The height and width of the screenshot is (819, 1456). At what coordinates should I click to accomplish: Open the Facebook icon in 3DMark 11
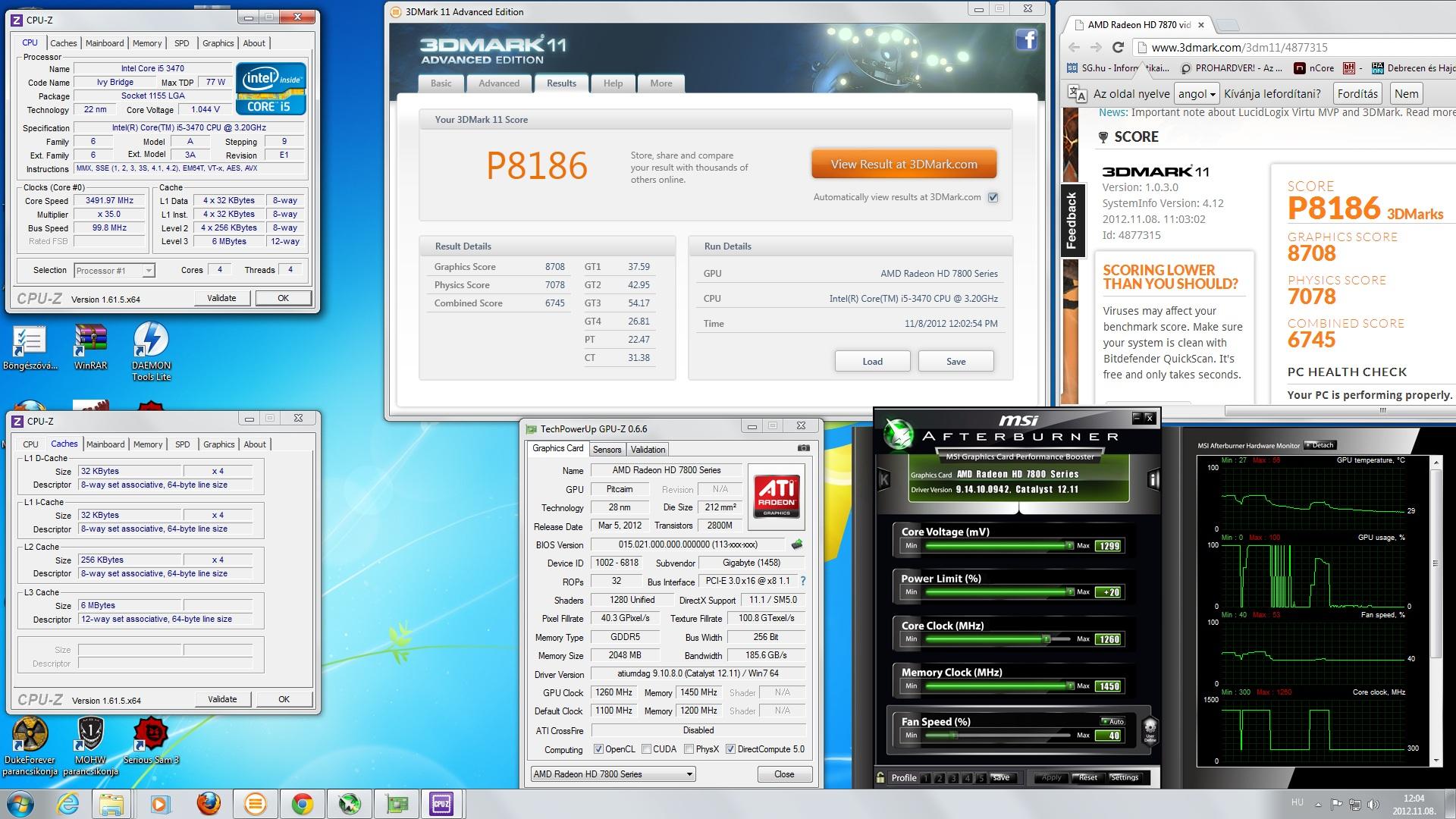[1027, 39]
